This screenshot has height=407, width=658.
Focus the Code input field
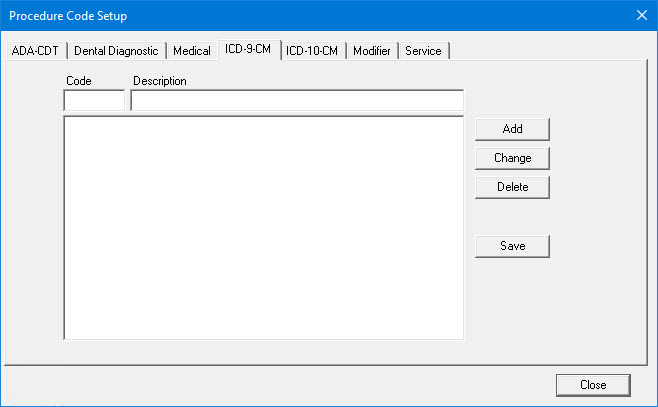pyautogui.click(x=94, y=101)
